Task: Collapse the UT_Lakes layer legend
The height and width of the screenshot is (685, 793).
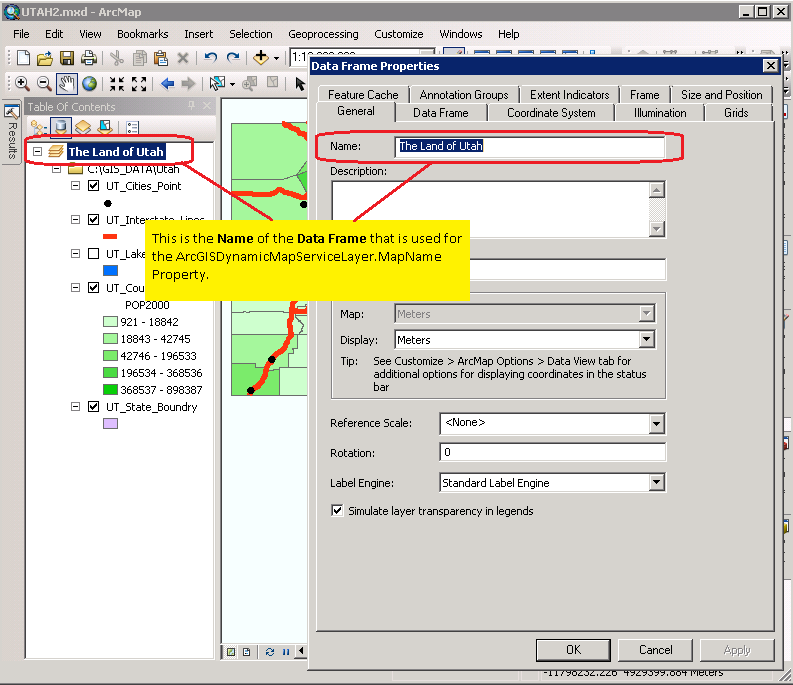Action: click(75, 253)
